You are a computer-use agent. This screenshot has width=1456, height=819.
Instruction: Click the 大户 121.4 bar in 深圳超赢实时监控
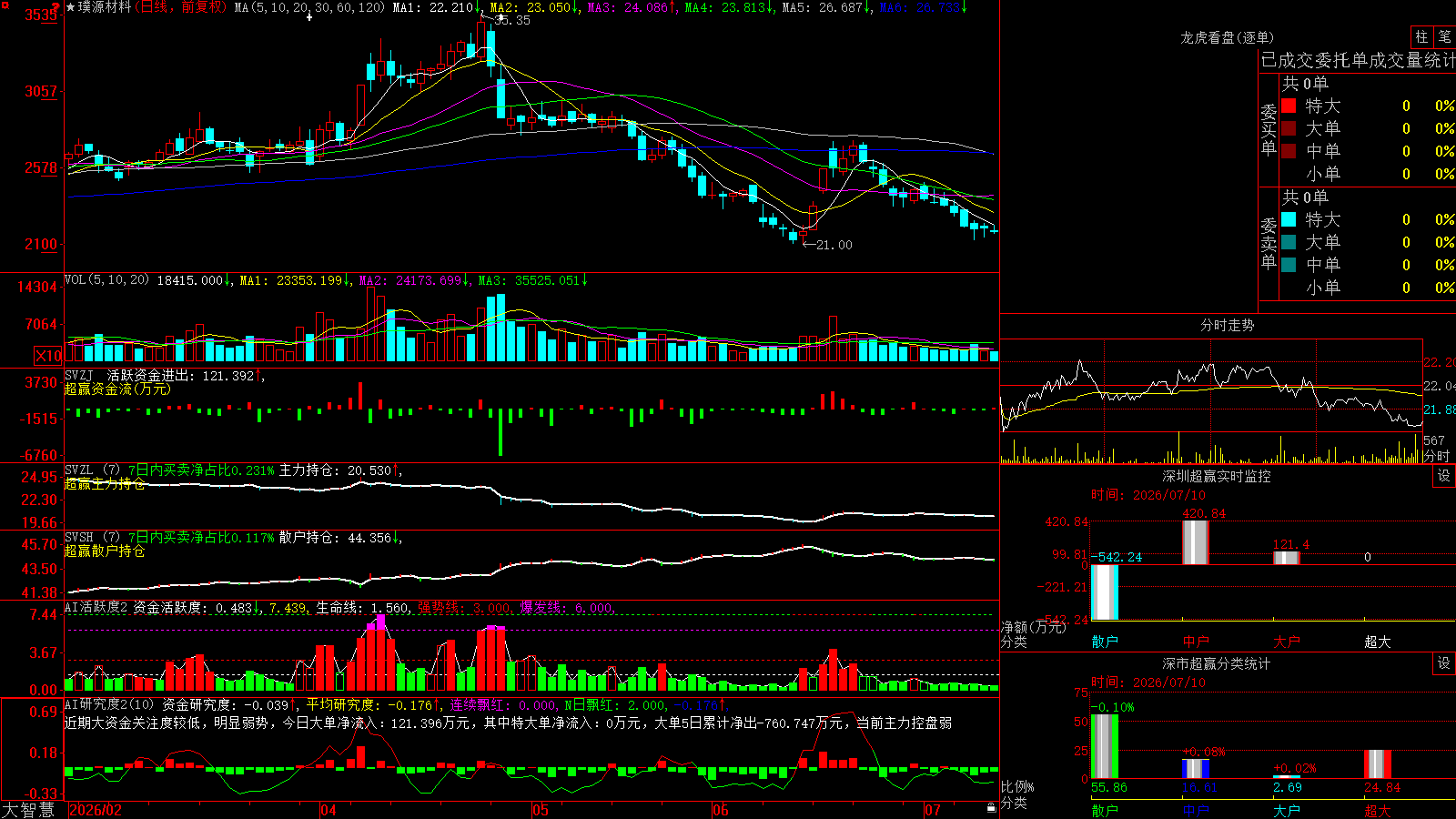[x=1286, y=558]
